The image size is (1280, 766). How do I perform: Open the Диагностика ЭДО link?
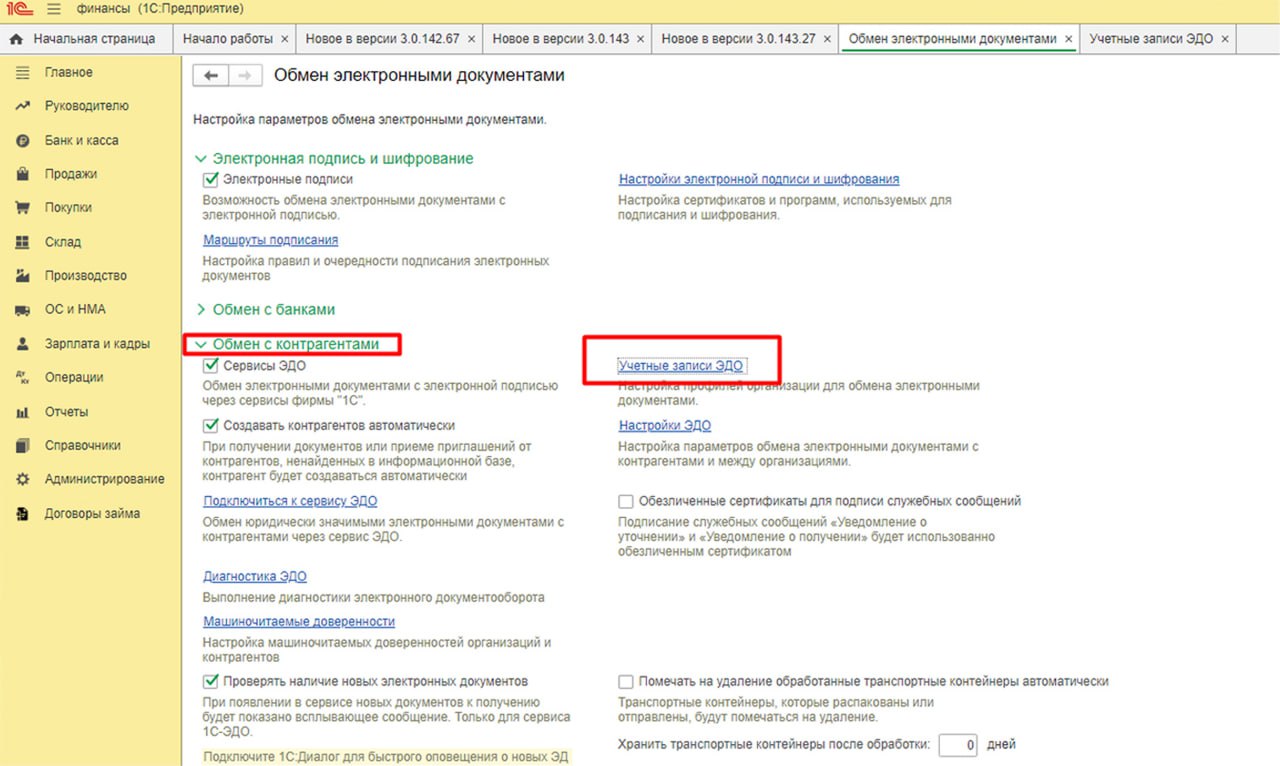tap(255, 576)
